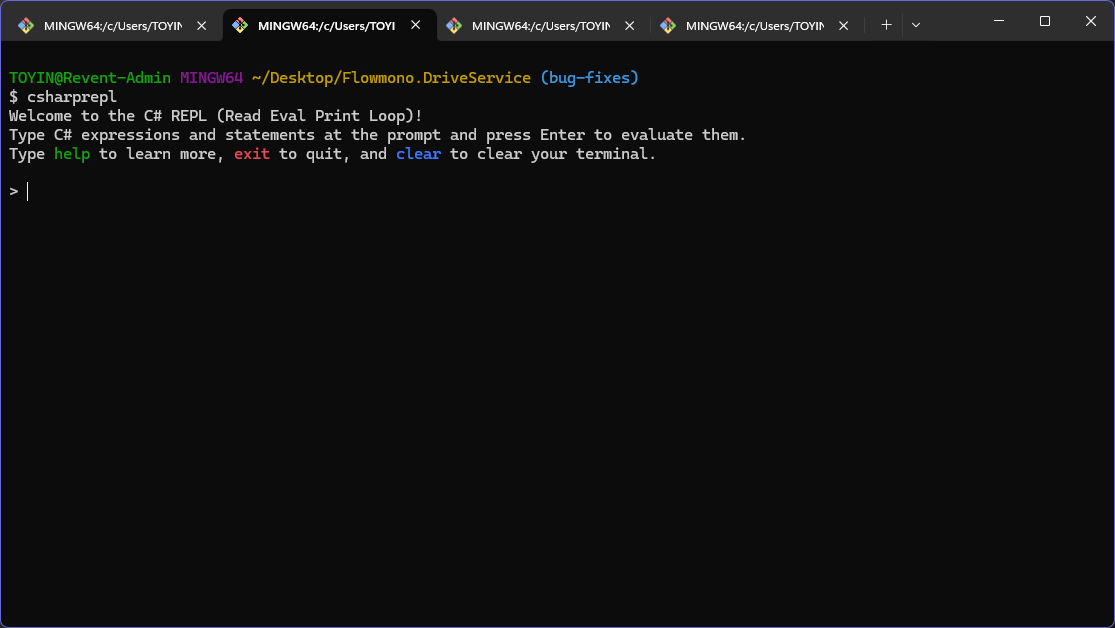Click the Git Bash icon on the fourth tab
This screenshot has height=628, width=1115.
668,26
